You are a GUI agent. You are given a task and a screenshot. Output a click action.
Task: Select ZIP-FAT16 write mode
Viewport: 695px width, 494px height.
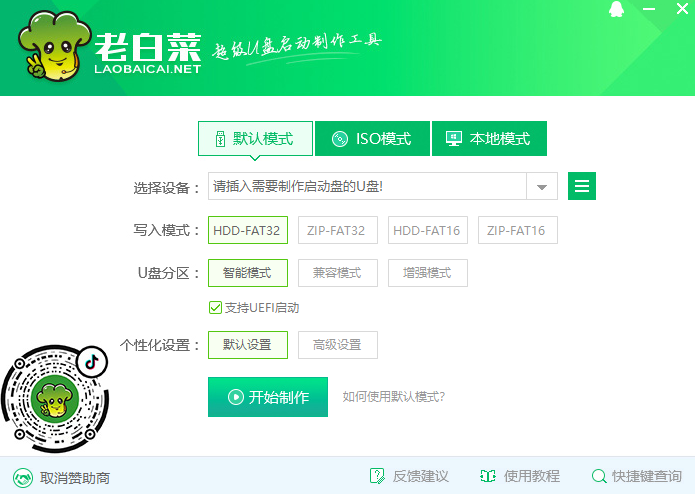pos(518,230)
